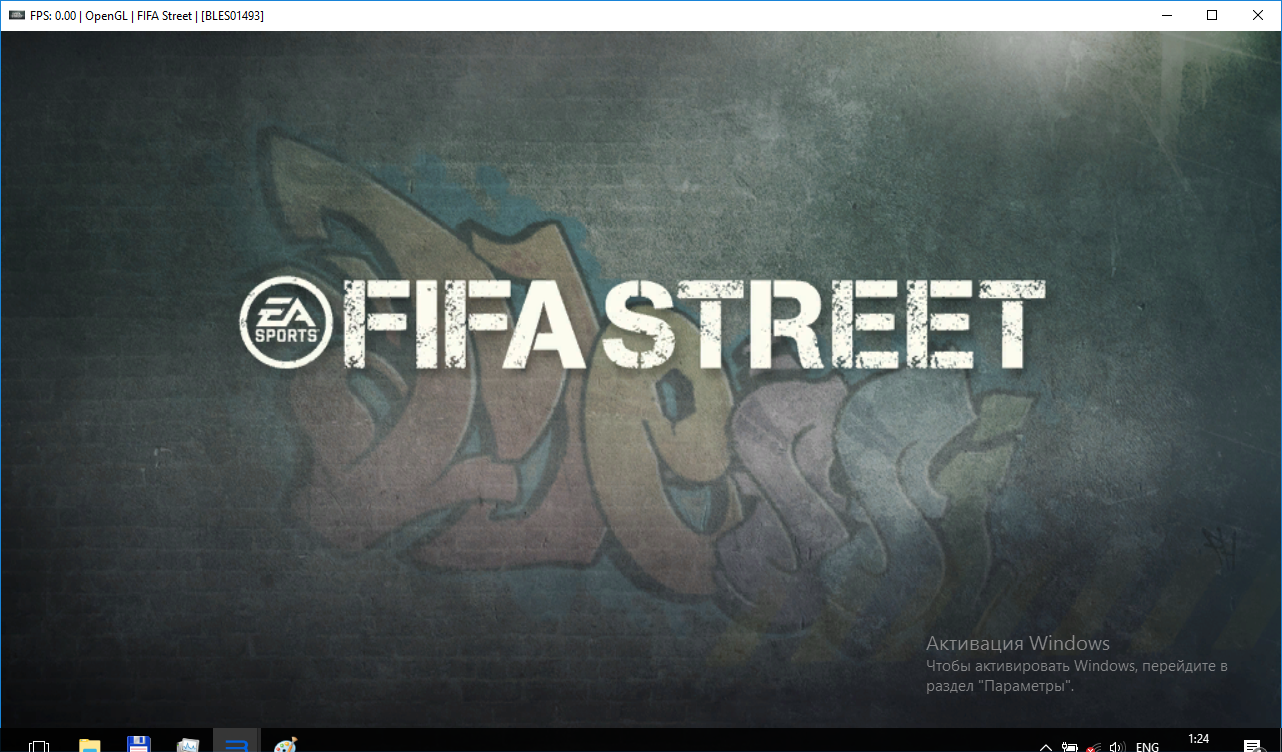
Task: Maximize the FIFA Street emulator window
Action: 1212,15
